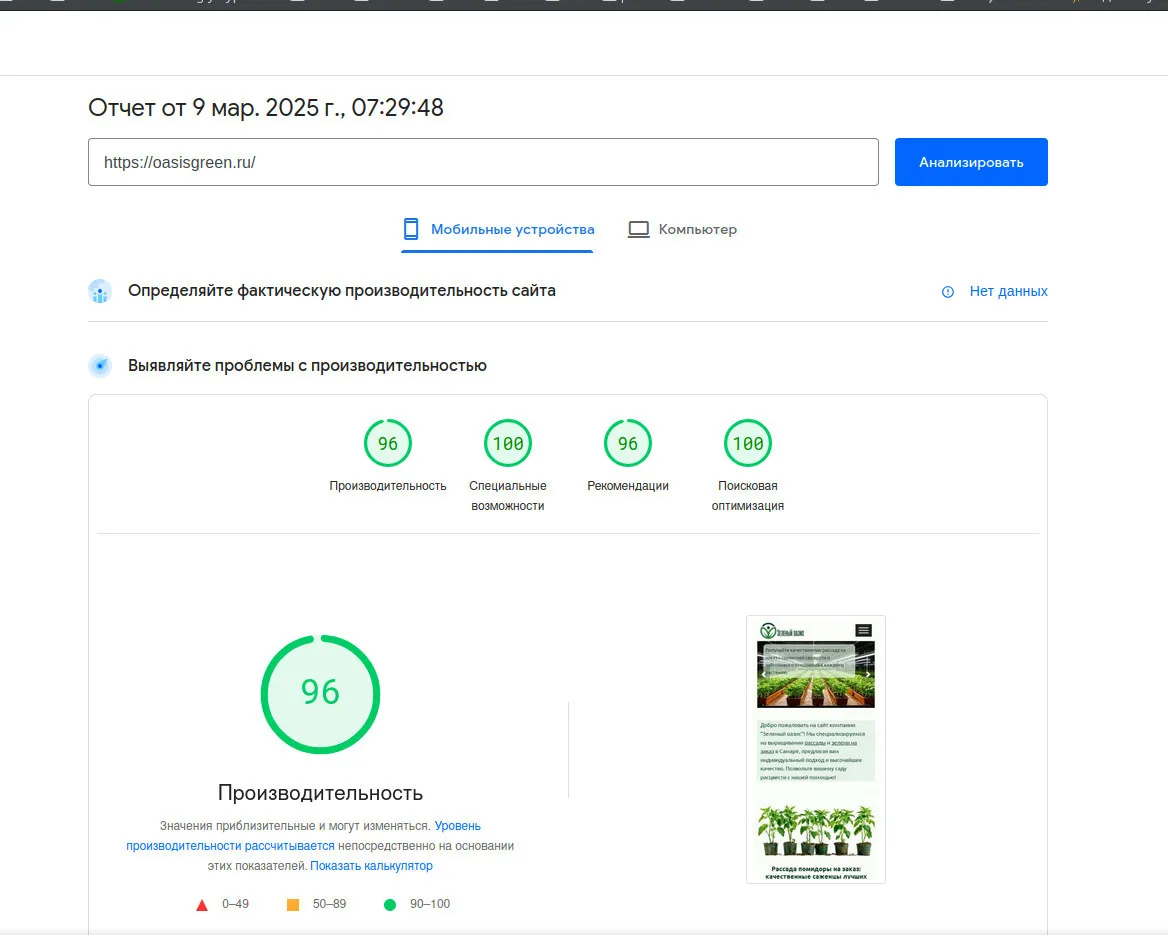
Task: Click the 50–89 legend range text
Action: click(x=329, y=904)
